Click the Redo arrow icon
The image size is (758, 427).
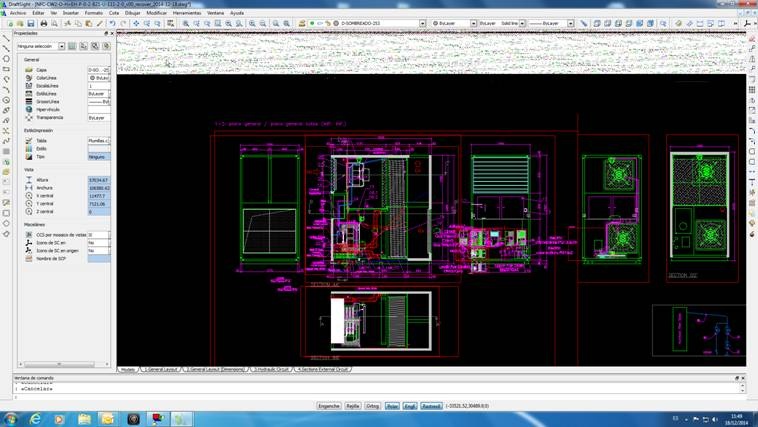(123, 23)
